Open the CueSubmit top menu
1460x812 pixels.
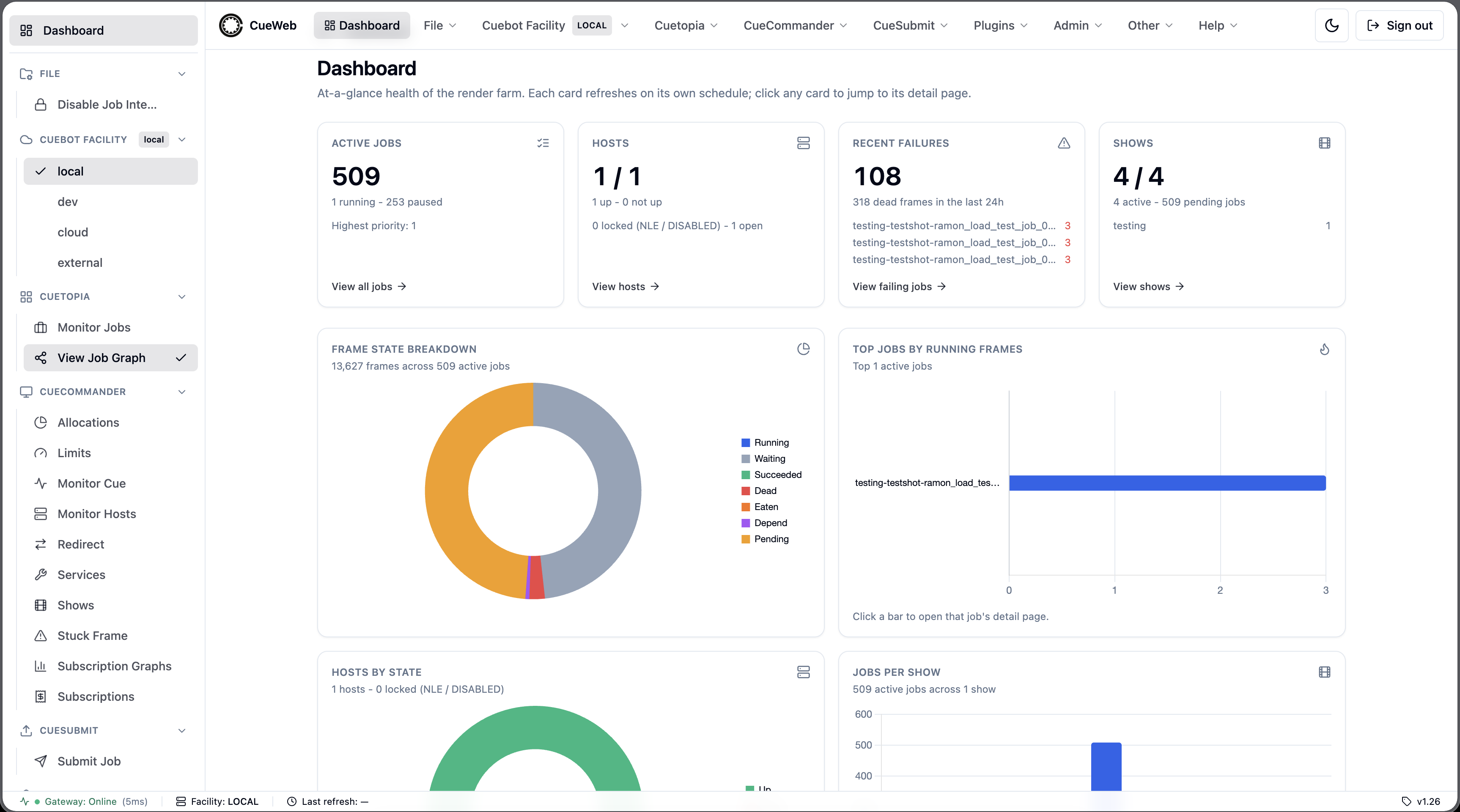coord(910,25)
